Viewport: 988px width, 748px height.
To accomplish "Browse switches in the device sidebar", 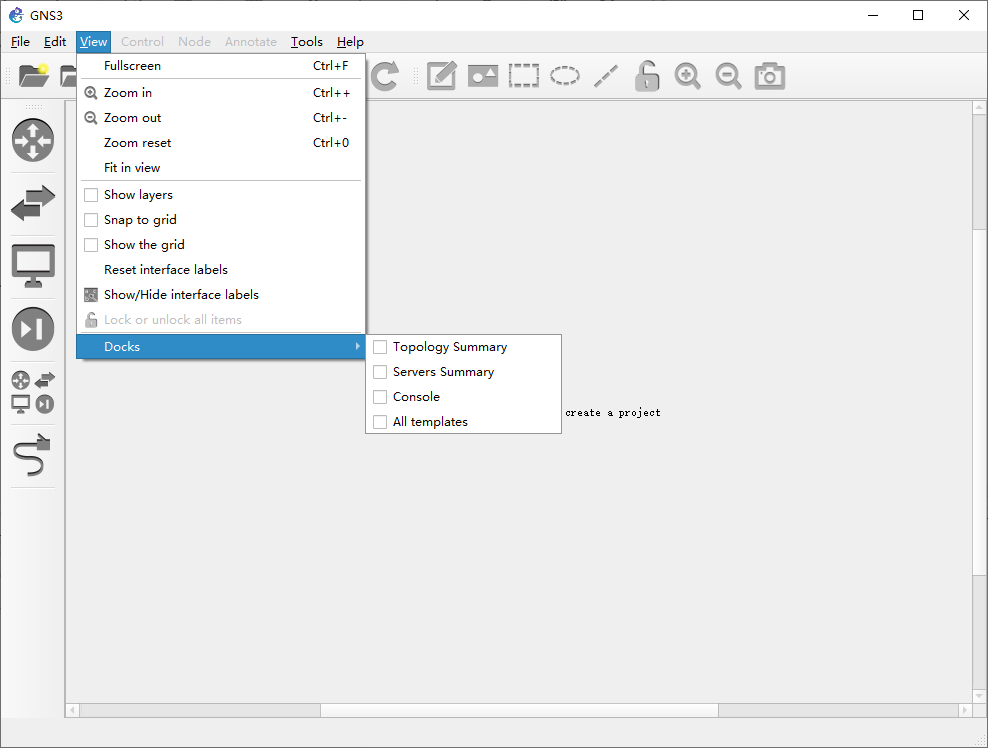I will tap(33, 203).
